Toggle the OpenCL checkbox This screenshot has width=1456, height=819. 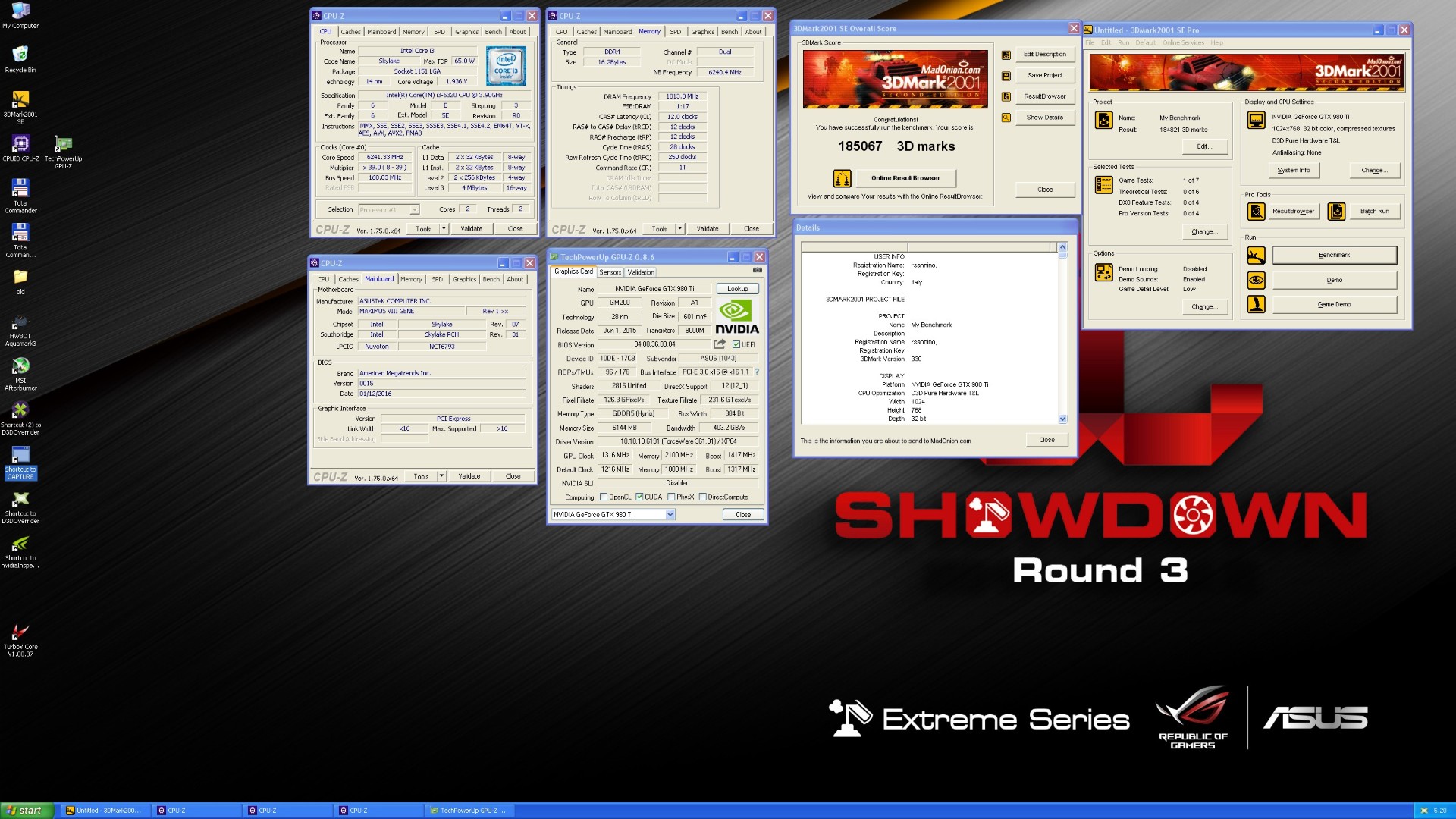[604, 497]
